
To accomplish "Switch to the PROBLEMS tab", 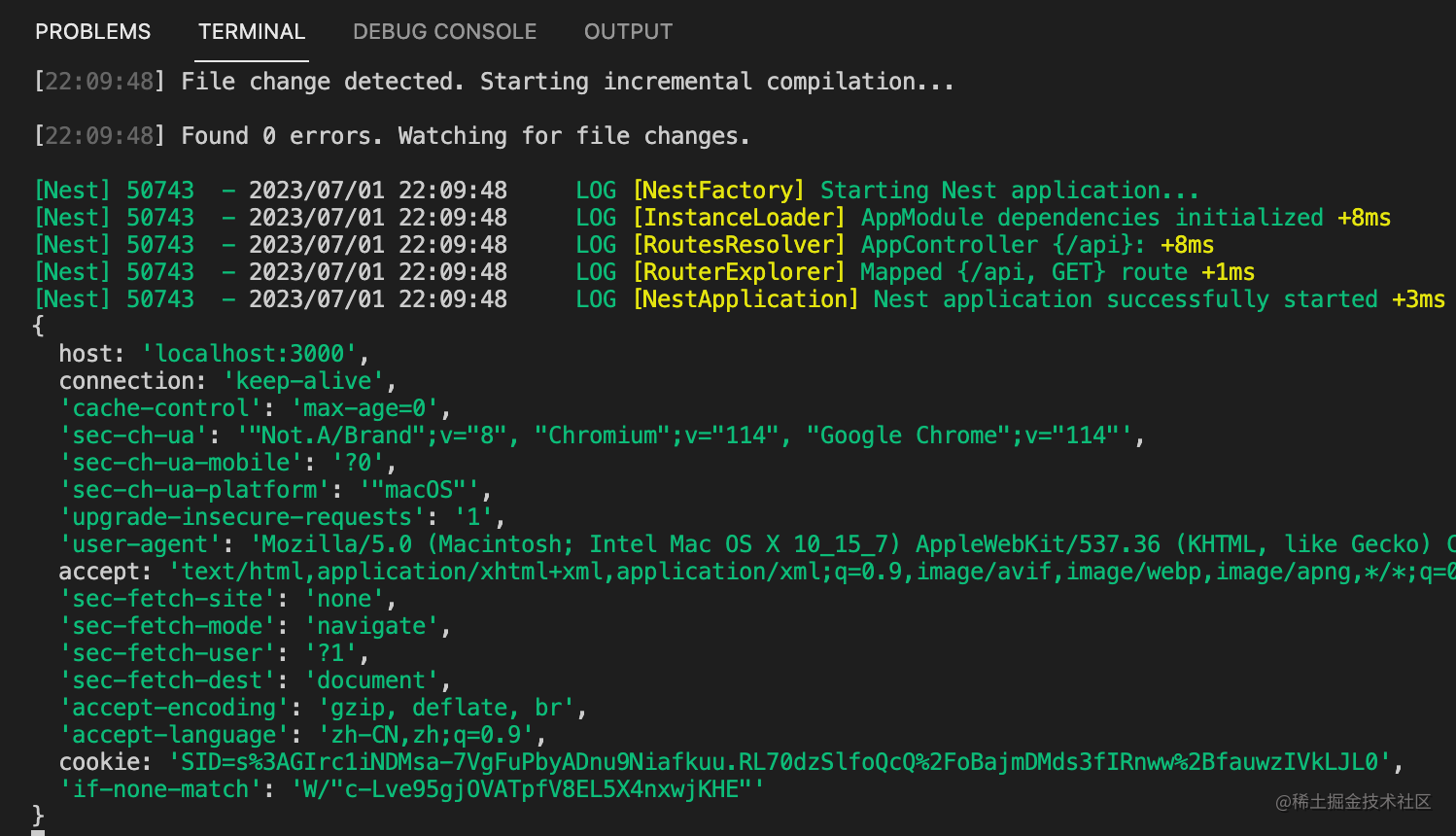I will click(x=93, y=32).
